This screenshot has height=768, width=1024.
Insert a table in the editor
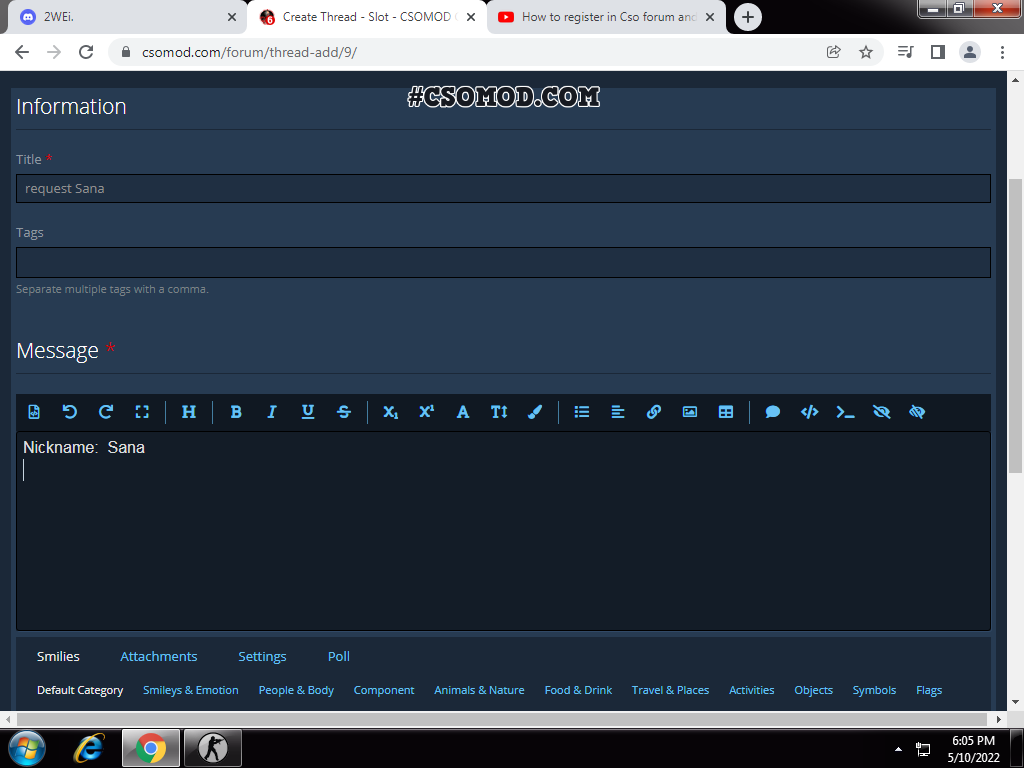(x=726, y=412)
